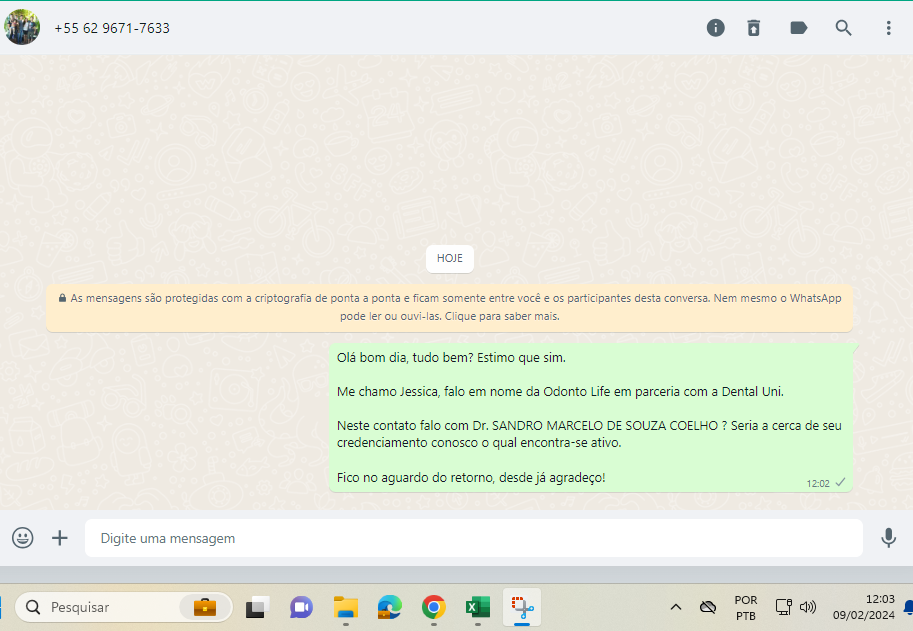Image resolution: width=913 pixels, height=631 pixels.
Task: Open contact +55 62 9671-7633 header
Action: click(112, 28)
